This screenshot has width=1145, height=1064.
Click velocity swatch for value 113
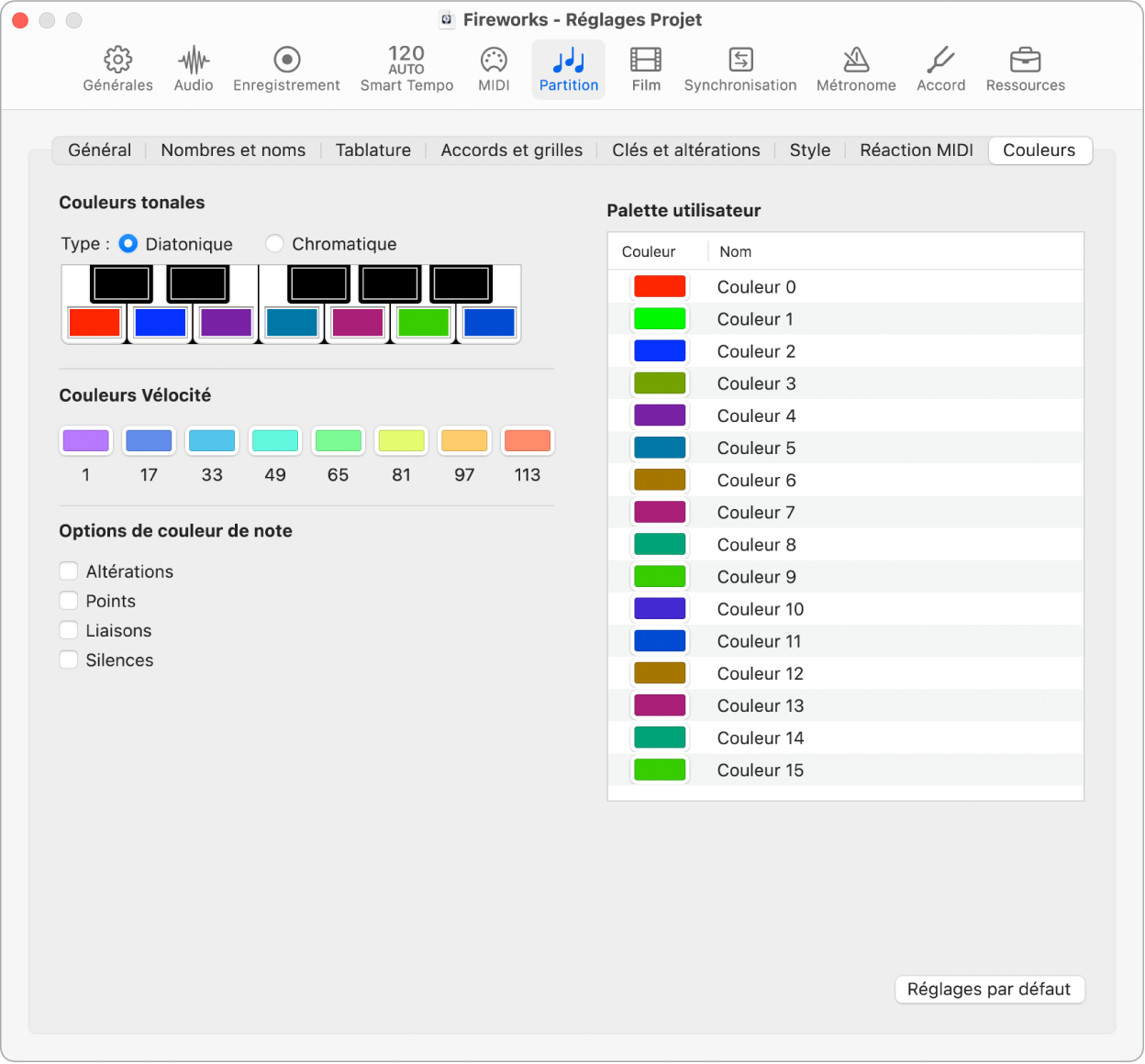click(x=528, y=441)
